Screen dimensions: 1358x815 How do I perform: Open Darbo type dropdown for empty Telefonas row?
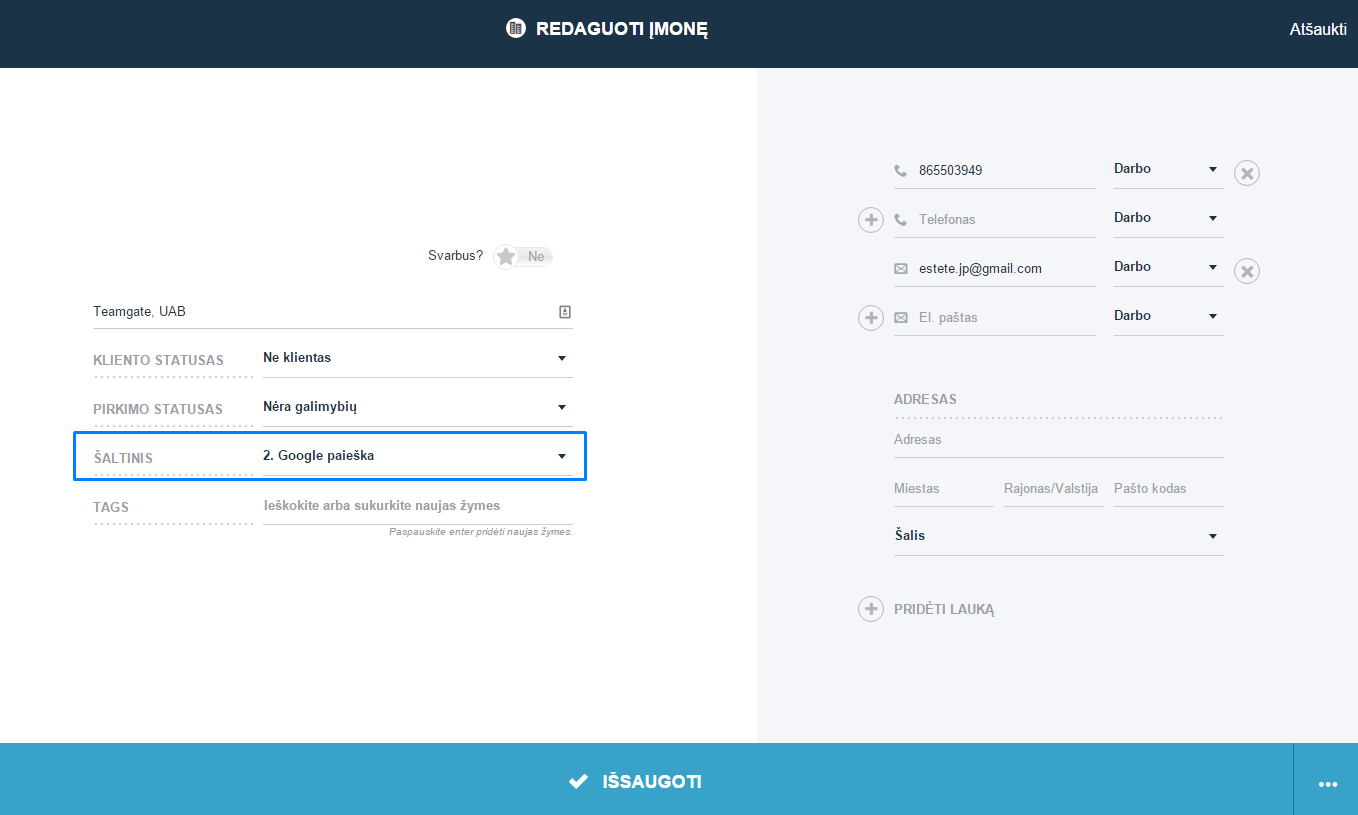pyautogui.click(x=1168, y=219)
